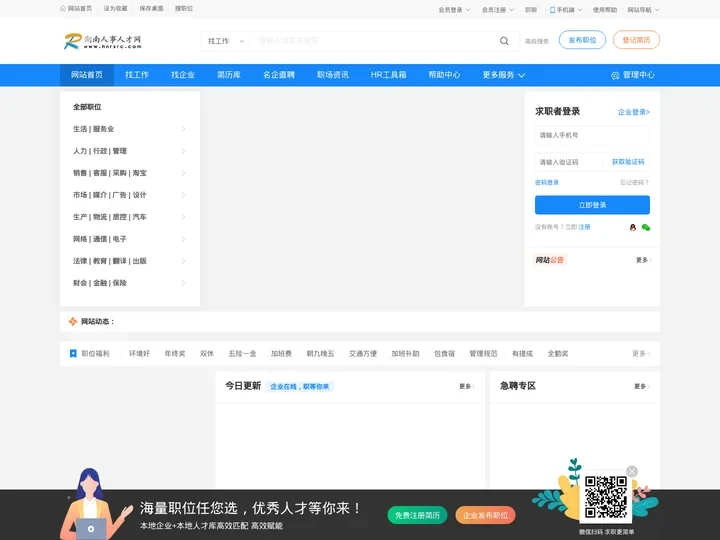Click the WeChat QR code image

point(606,497)
